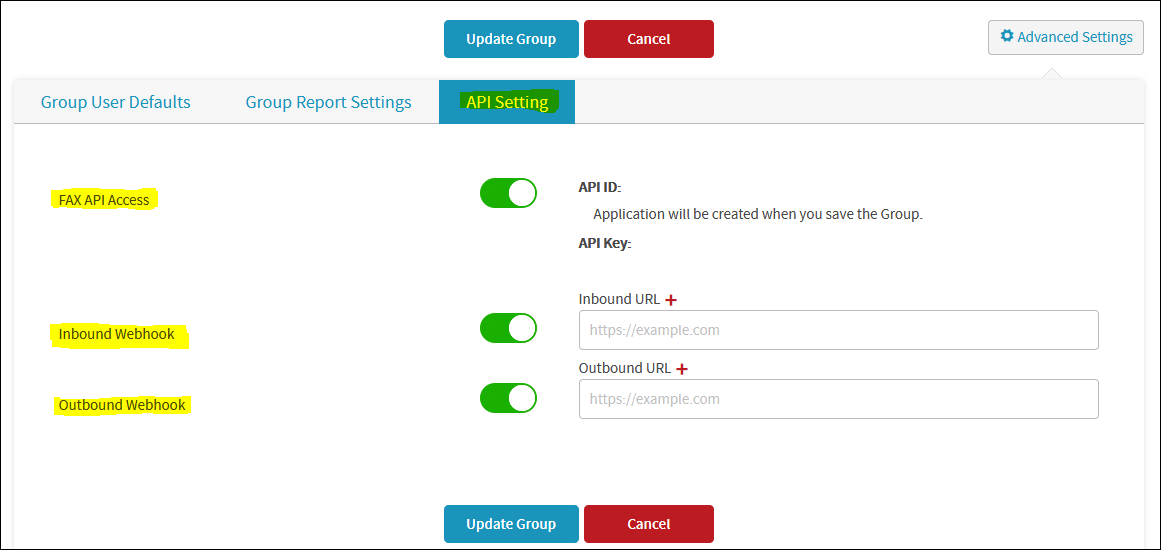Click the Inbound Webhook label
The width and height of the screenshot is (1161, 550).
click(x=117, y=335)
